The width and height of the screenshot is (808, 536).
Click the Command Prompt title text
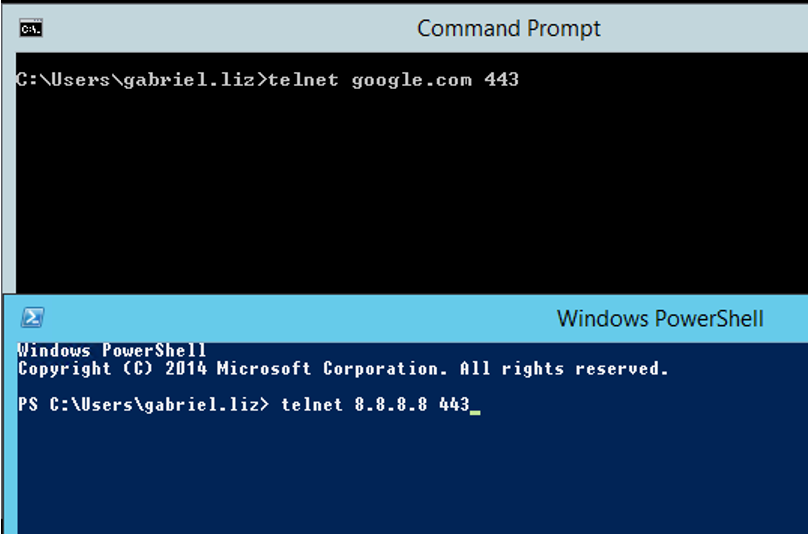point(509,29)
